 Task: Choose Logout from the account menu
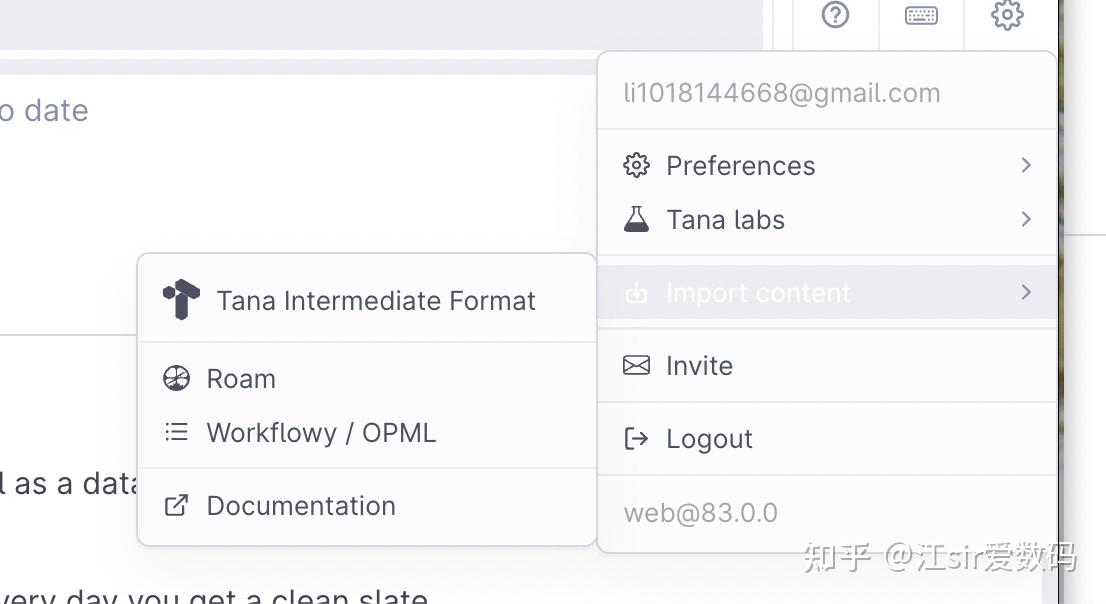tap(708, 438)
